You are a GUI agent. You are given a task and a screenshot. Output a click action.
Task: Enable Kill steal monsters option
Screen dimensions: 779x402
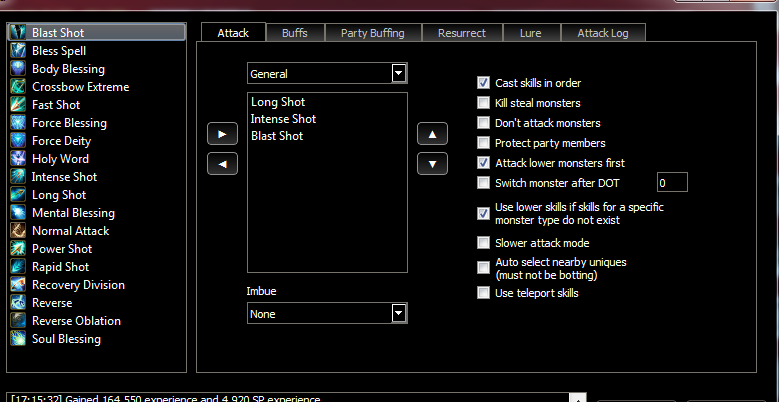[484, 103]
